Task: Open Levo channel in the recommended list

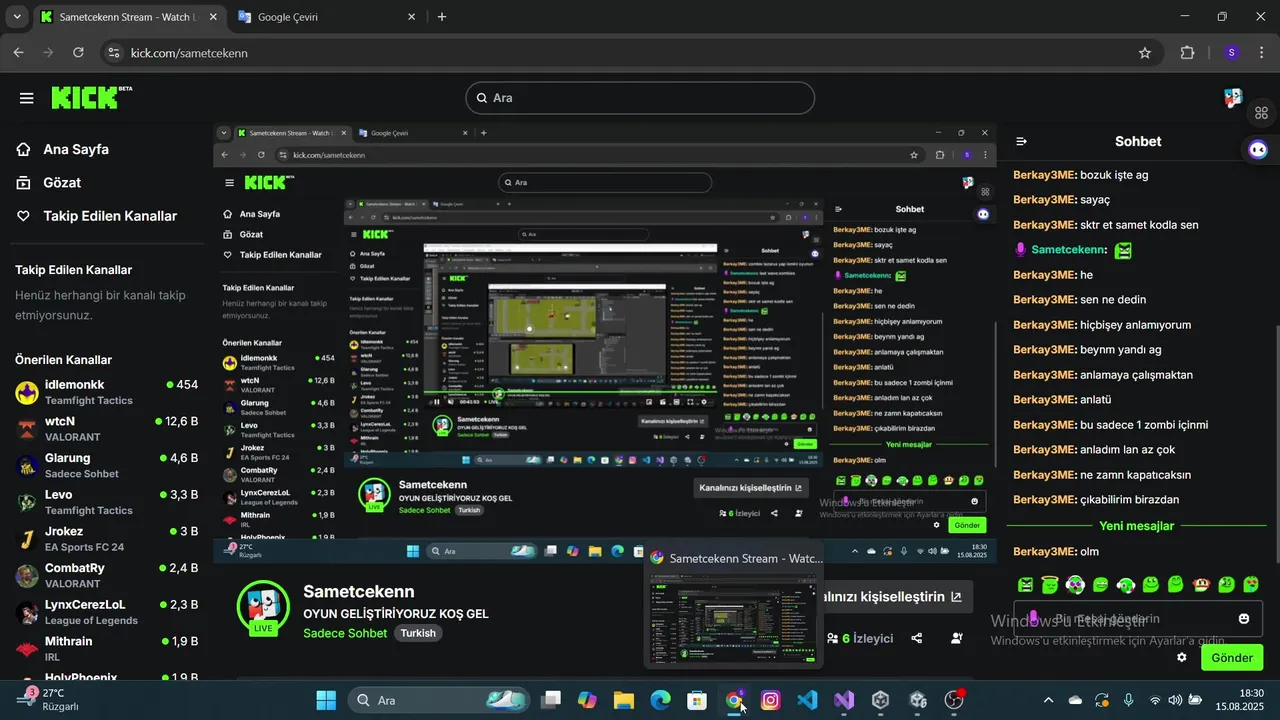Action: click(106, 502)
